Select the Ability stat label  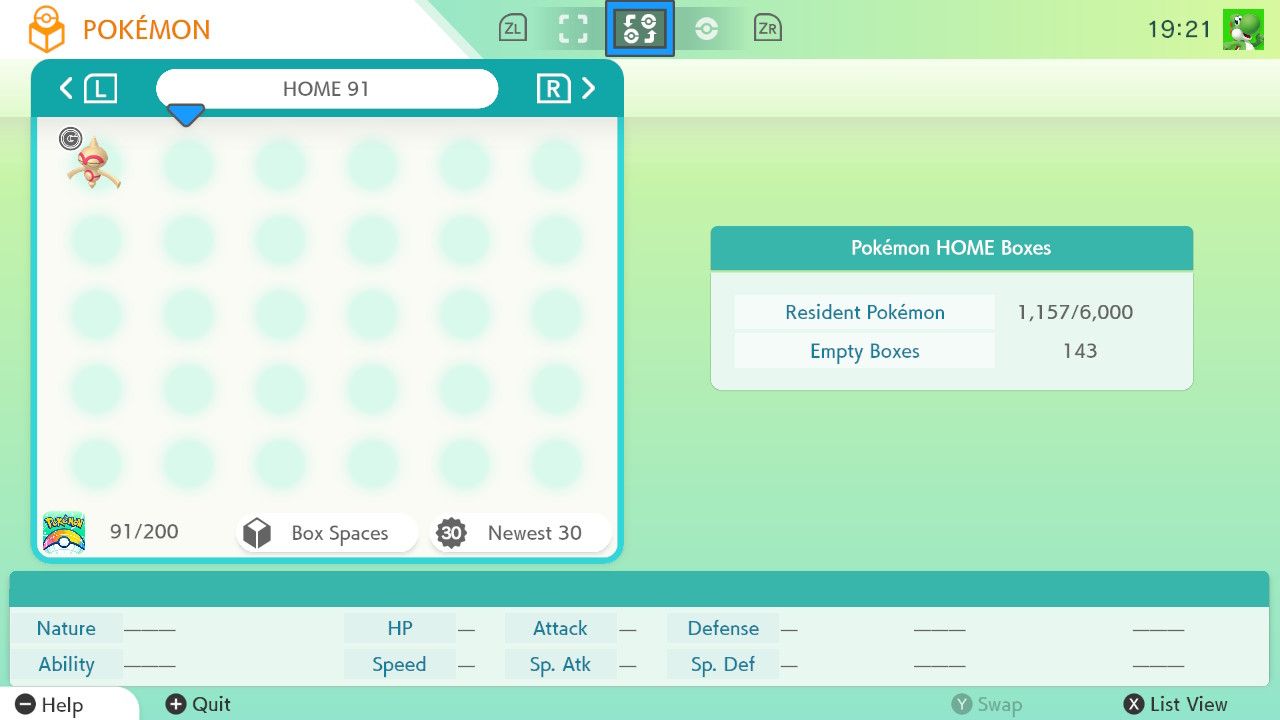[x=66, y=664]
